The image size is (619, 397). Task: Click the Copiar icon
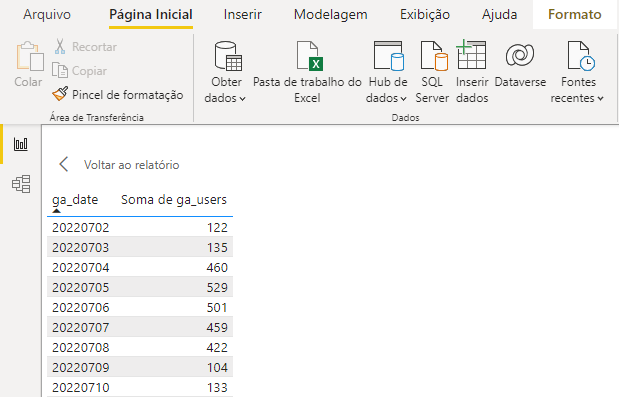60,71
